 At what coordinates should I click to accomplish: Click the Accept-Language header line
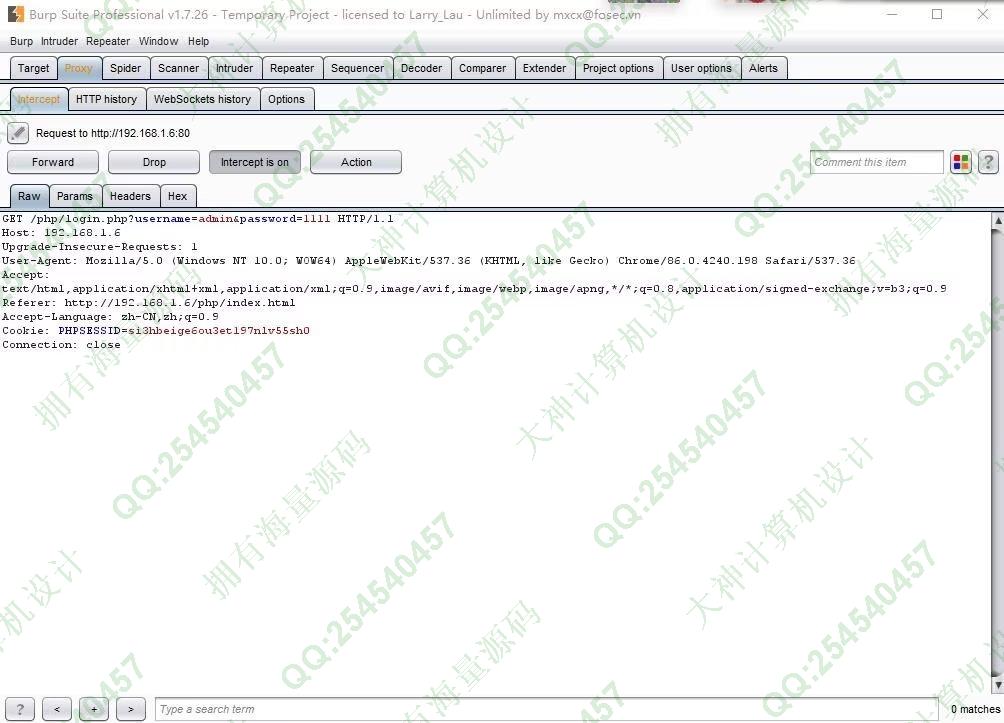tap(110, 317)
